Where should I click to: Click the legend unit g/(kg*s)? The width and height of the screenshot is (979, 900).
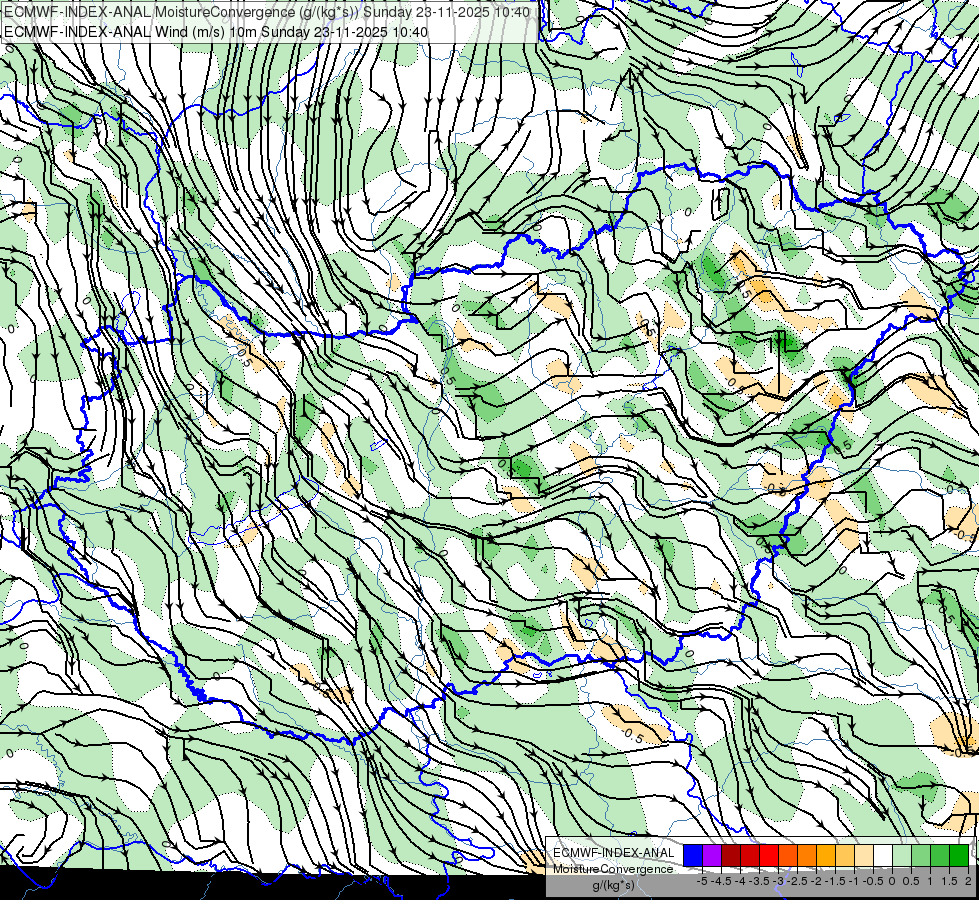(614, 885)
